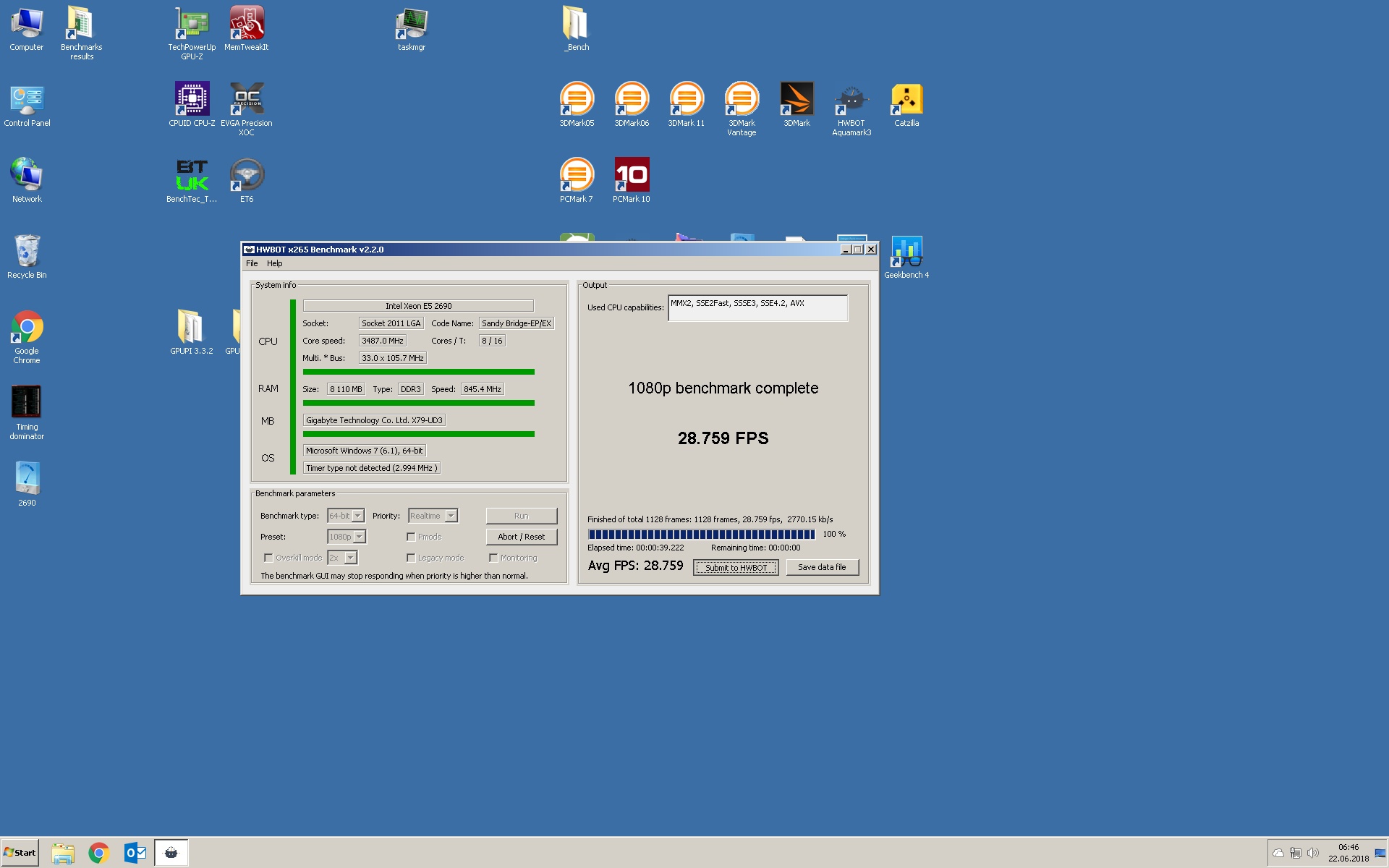Screen dimensions: 1389x868
Task: Open the _Bench folder
Action: pyautogui.click(x=577, y=29)
